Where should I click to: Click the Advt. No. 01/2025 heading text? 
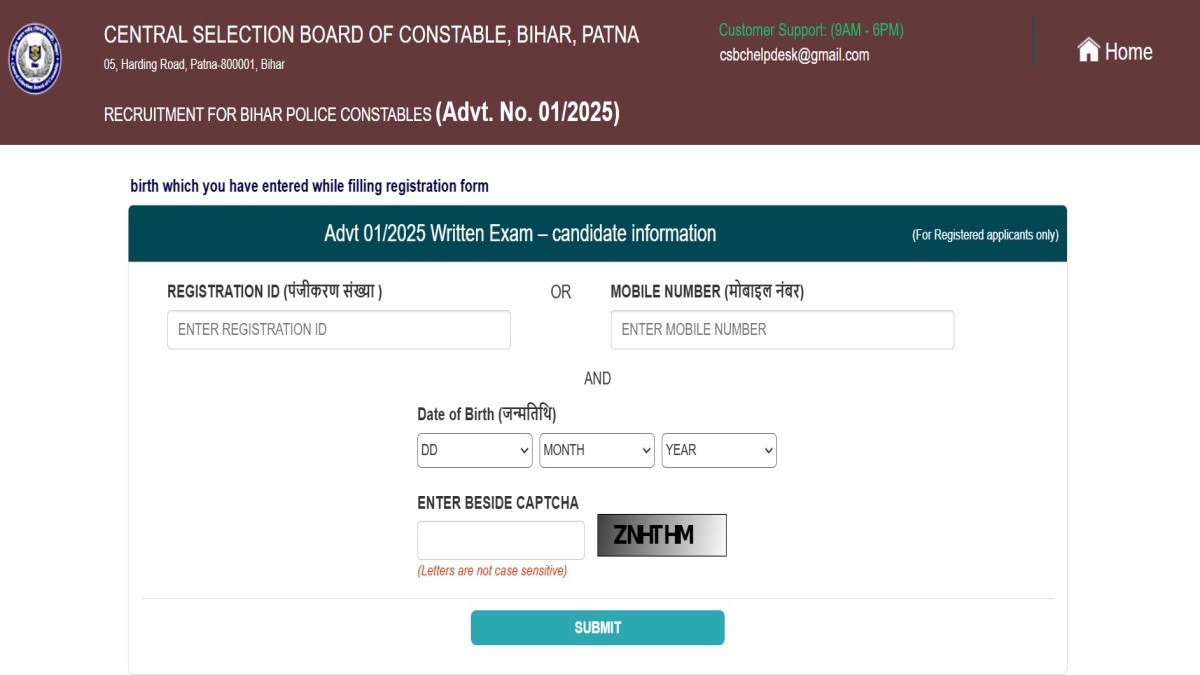click(527, 113)
